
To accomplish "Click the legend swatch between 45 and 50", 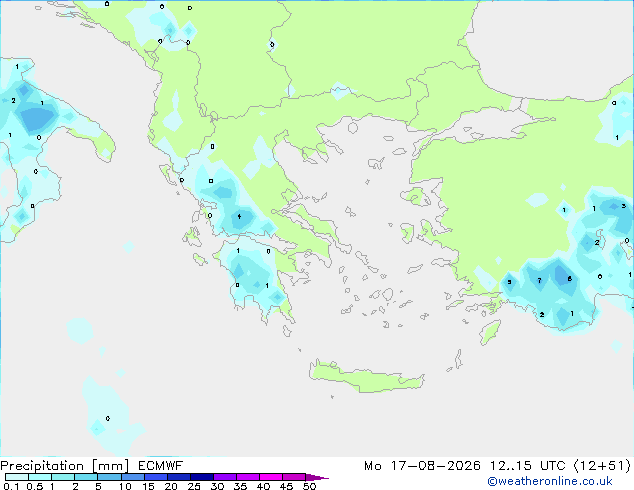I will 294,477.
